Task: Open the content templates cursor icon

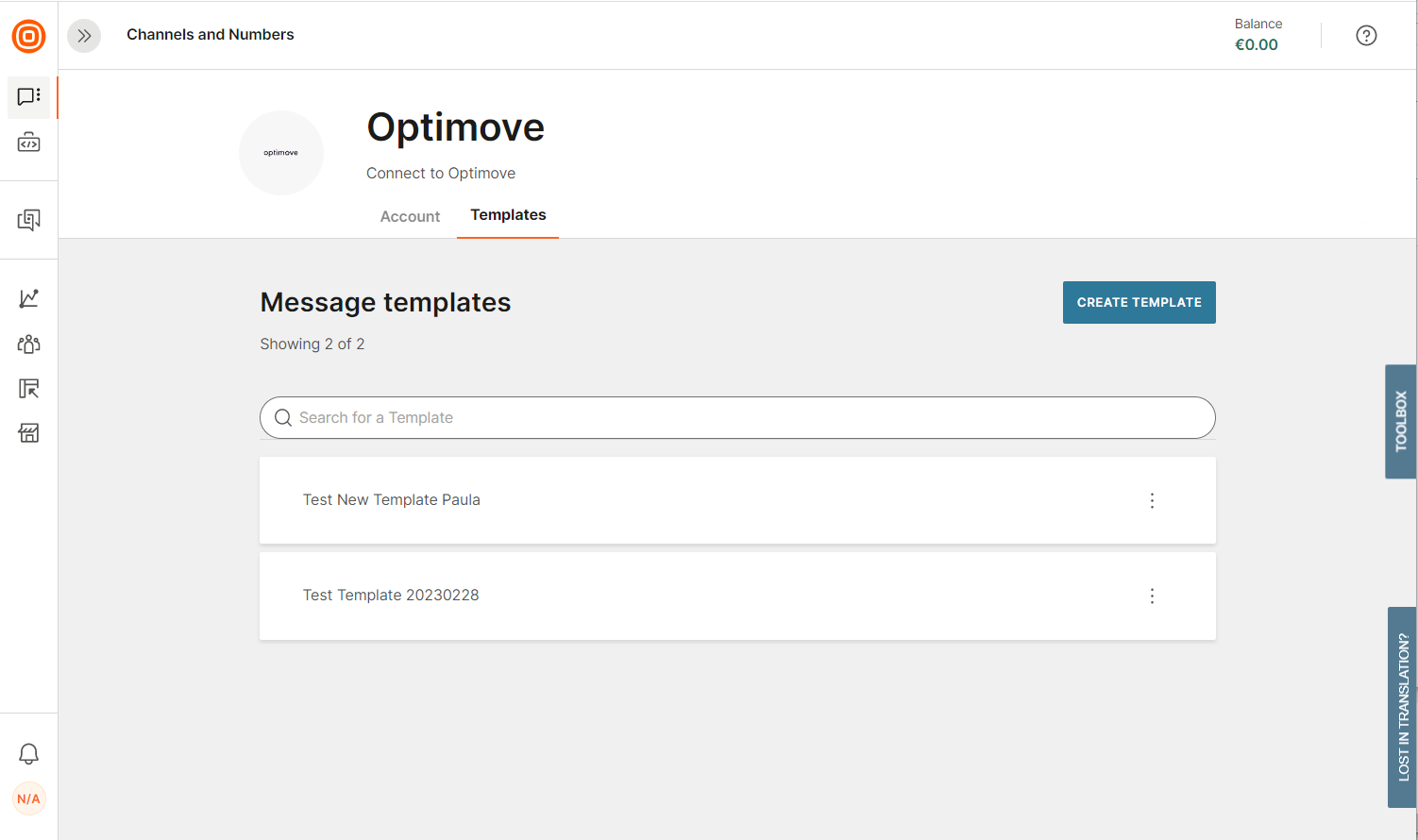Action: 28,388
